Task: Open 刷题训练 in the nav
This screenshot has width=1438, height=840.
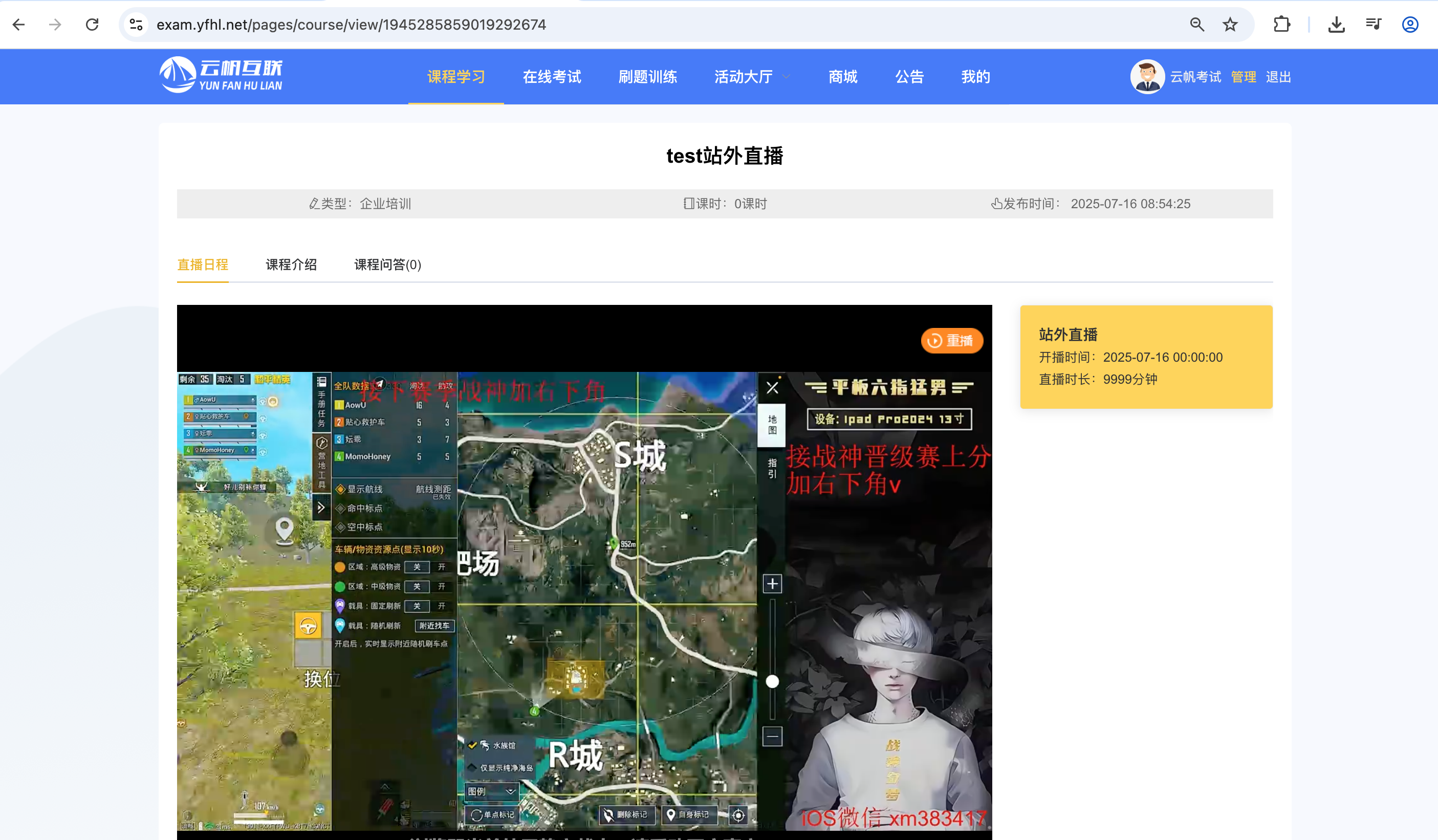Action: point(648,77)
